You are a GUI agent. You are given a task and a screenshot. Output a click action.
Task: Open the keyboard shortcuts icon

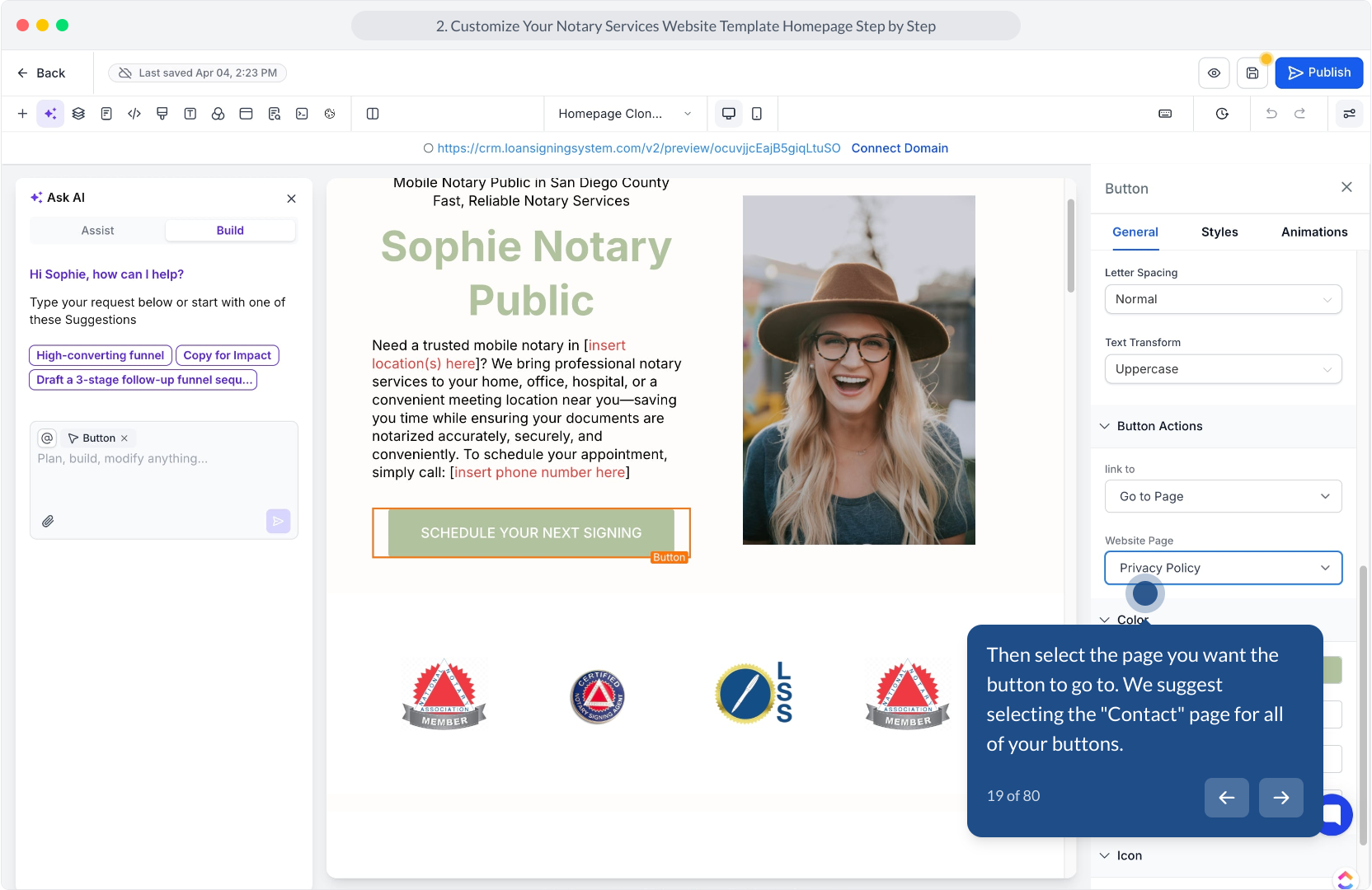[1165, 114]
